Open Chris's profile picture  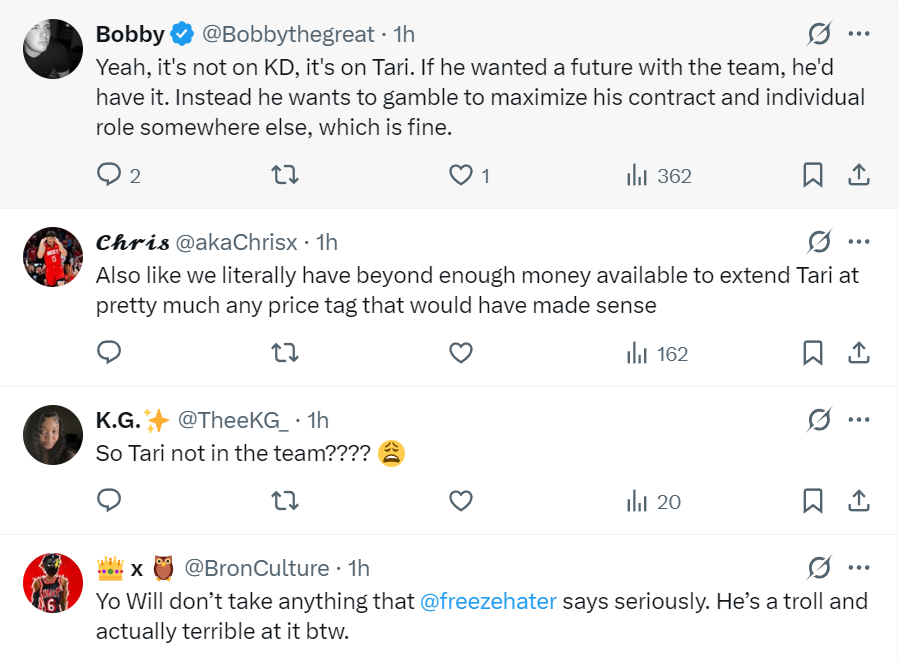(x=52, y=257)
